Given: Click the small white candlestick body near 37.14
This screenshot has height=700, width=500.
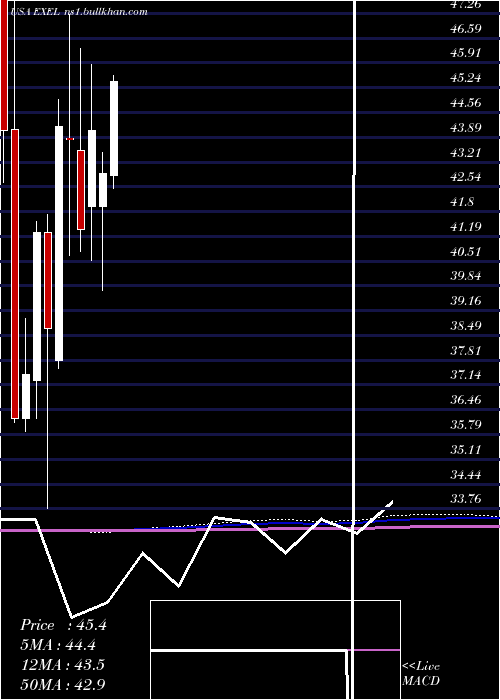Looking at the screenshot, I should pos(26,396).
